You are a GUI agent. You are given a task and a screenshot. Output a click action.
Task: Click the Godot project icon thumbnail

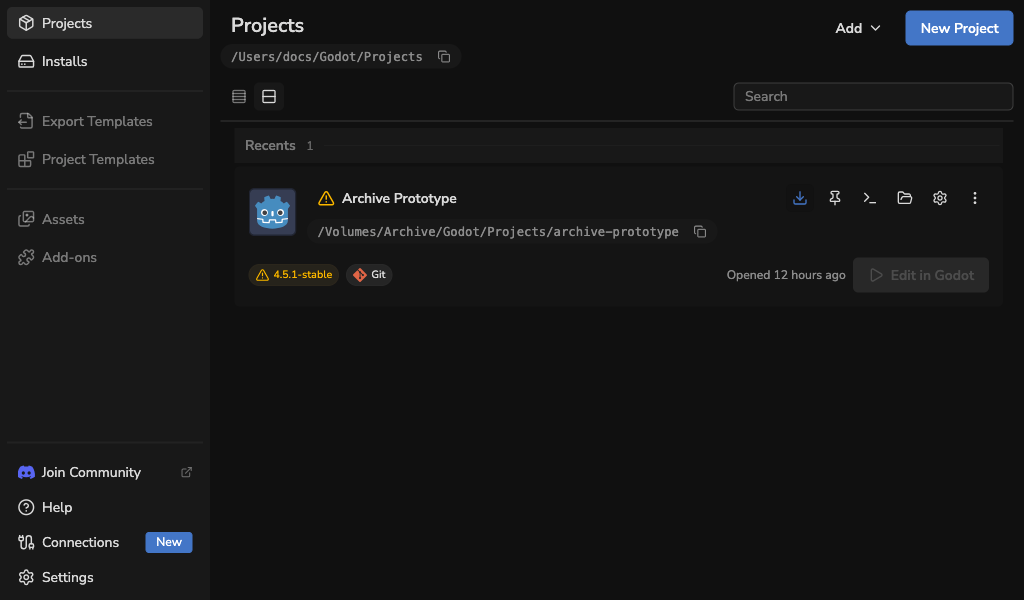pos(272,212)
